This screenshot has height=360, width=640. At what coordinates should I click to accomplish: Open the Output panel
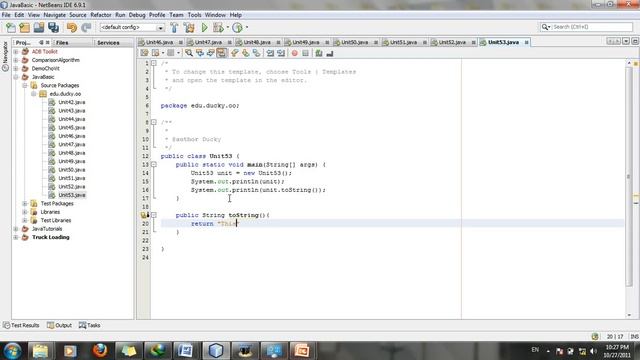(60, 325)
